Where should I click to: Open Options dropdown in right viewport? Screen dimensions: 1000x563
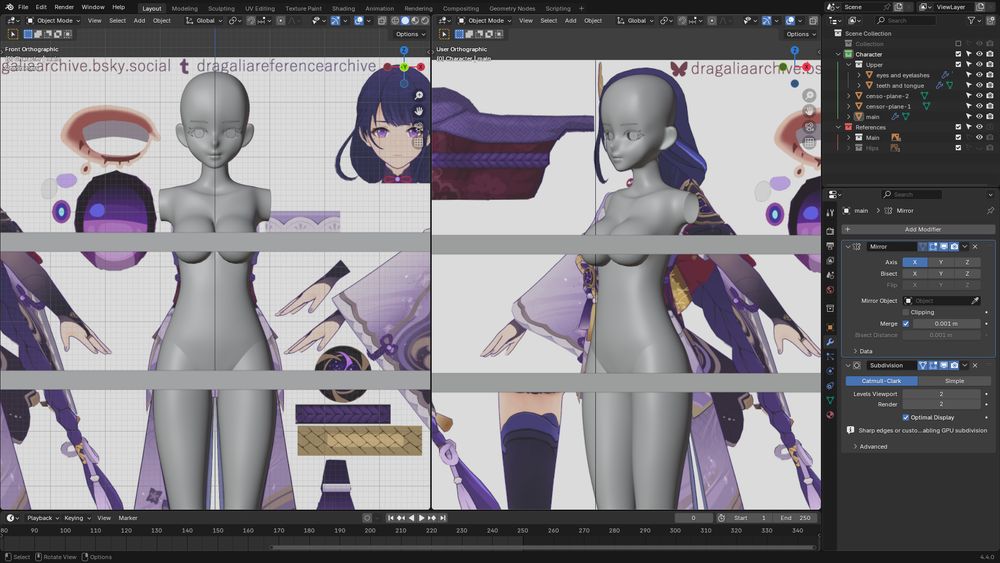[800, 34]
